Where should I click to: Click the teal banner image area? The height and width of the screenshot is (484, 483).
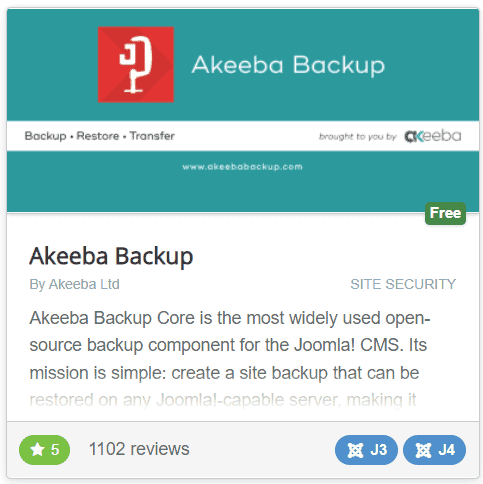click(x=243, y=110)
